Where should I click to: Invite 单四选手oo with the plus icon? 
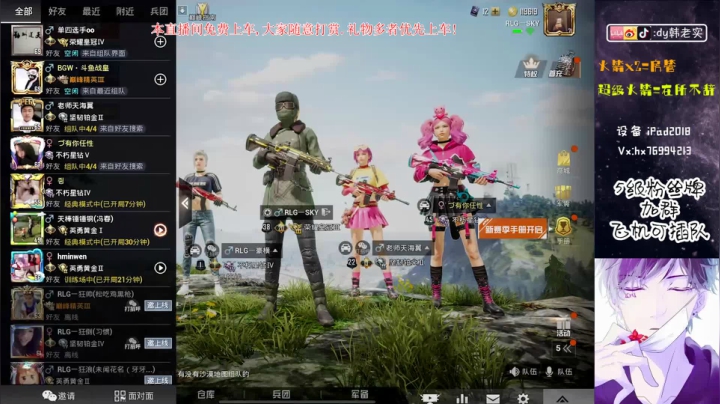coord(160,42)
